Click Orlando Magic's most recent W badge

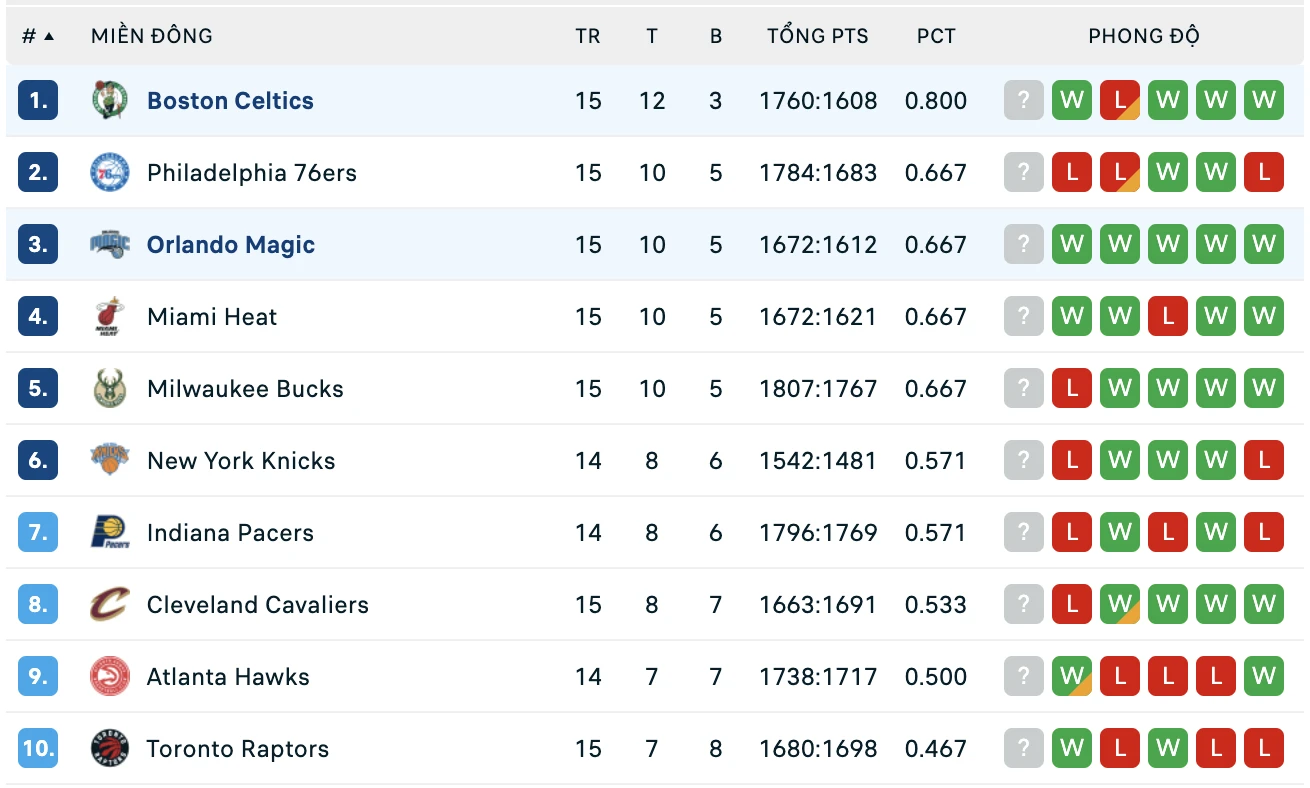(x=1071, y=244)
